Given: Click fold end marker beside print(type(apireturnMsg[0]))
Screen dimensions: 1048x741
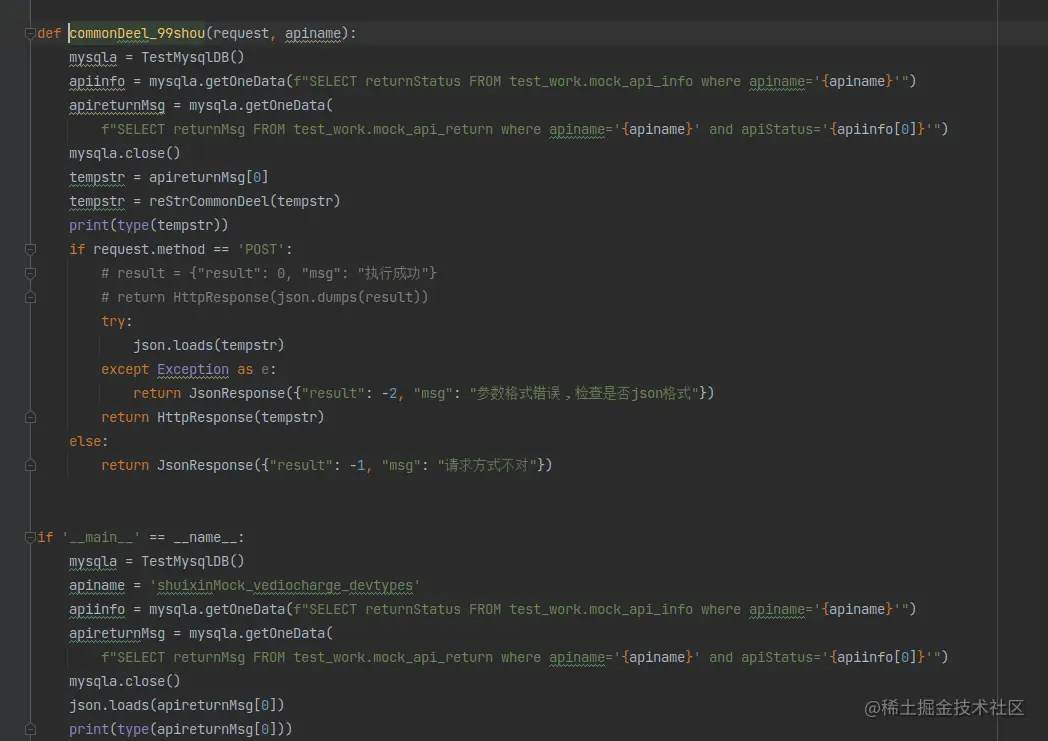Looking at the screenshot, I should click(30, 730).
